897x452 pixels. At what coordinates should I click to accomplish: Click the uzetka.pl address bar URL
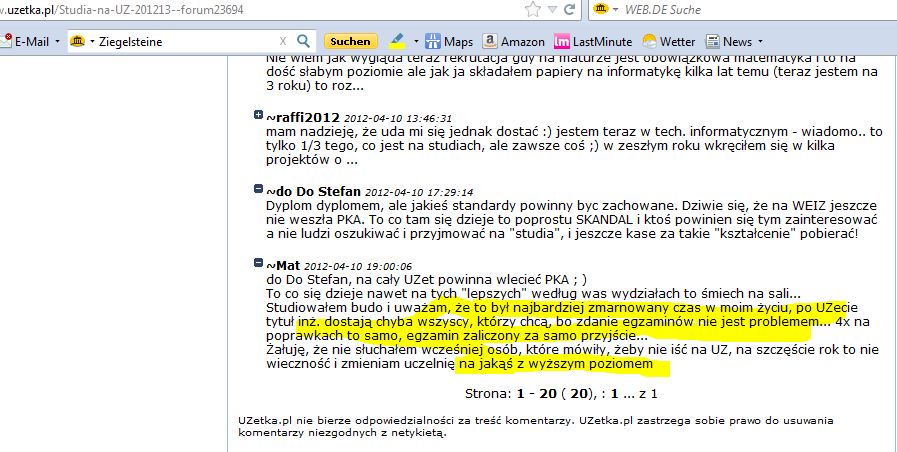[200, 9]
